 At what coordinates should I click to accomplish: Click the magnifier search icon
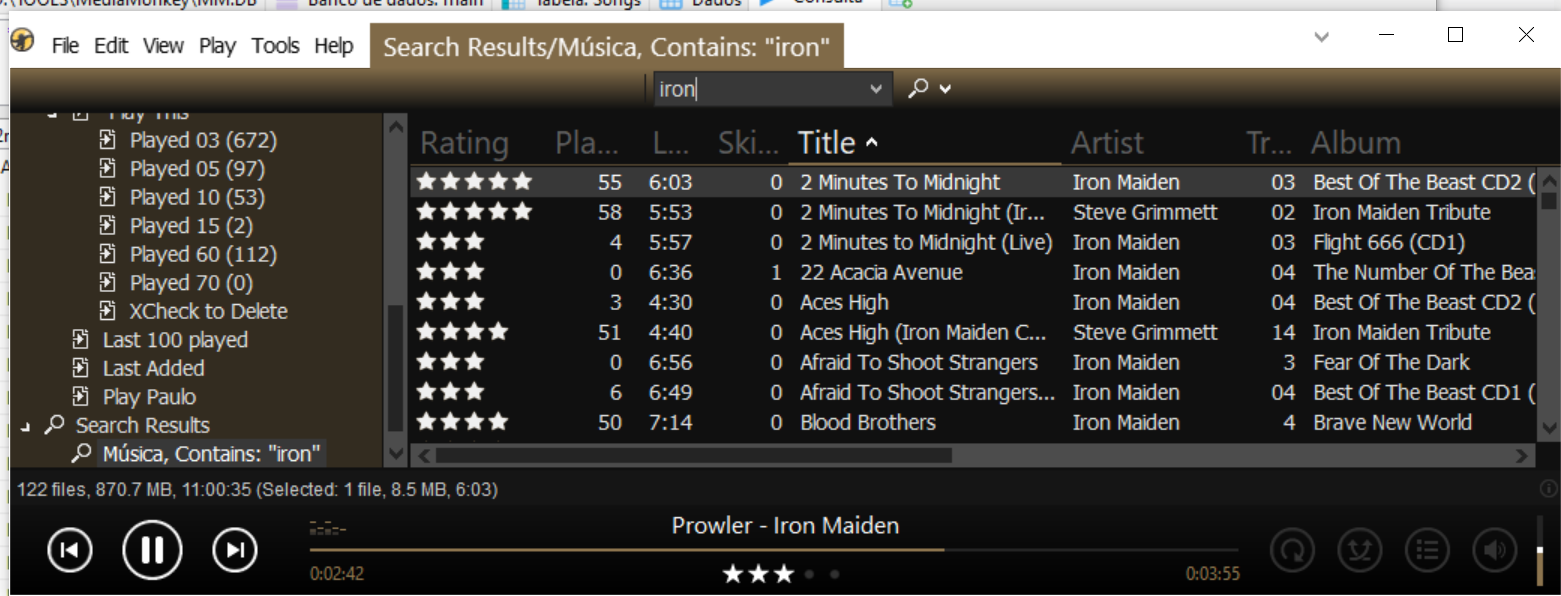[x=917, y=89]
